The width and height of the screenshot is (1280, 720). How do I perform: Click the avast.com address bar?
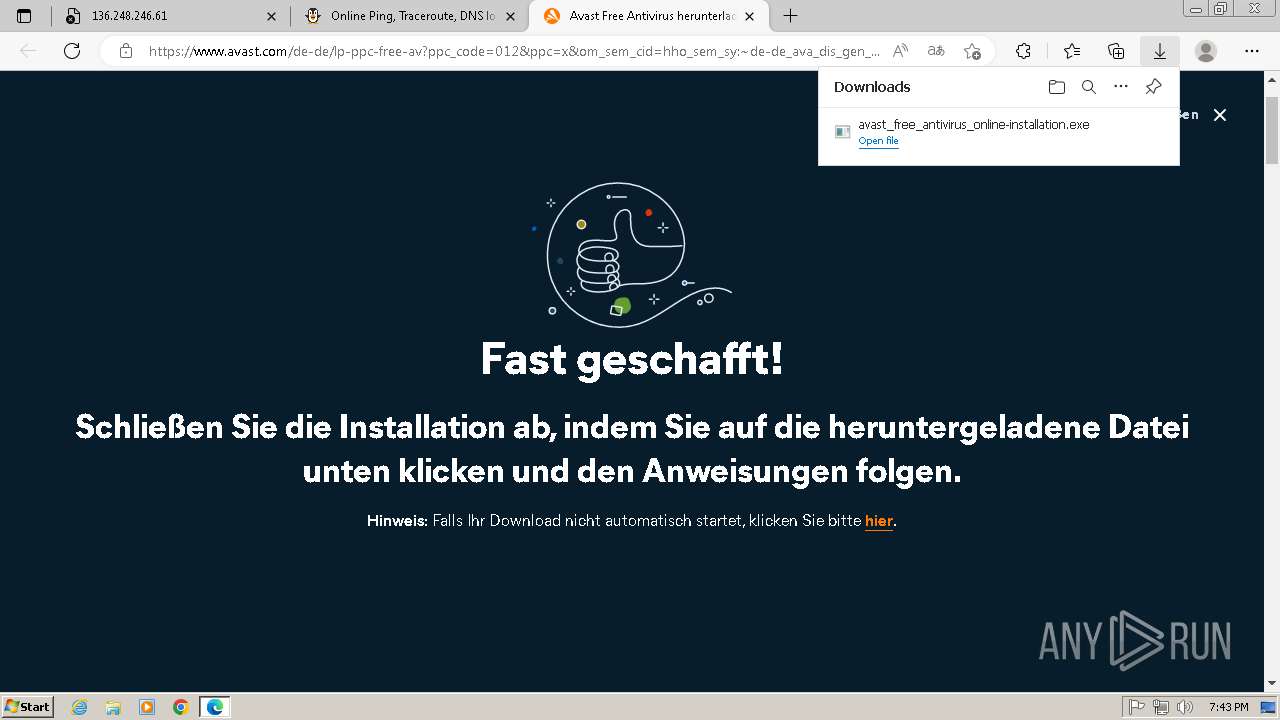pyautogui.click(x=514, y=51)
